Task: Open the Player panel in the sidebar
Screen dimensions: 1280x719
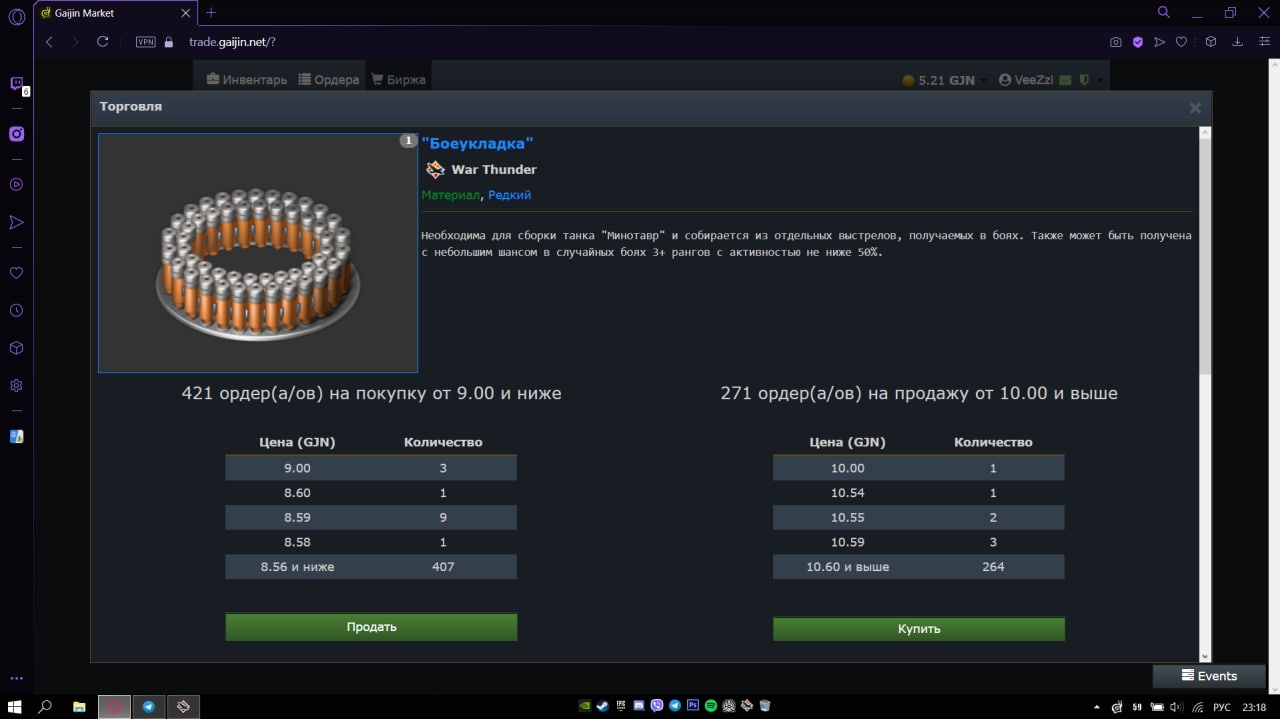Action: (x=16, y=184)
